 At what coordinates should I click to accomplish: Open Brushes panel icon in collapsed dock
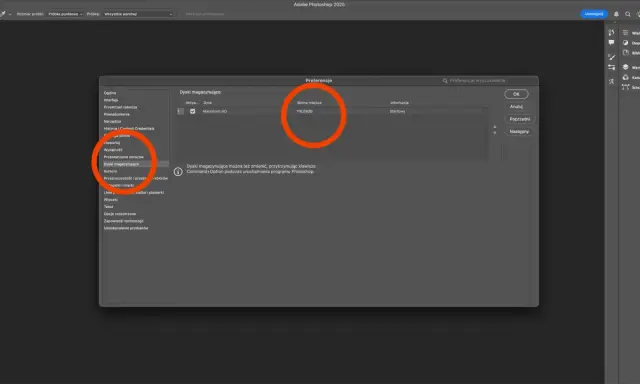click(x=611, y=57)
